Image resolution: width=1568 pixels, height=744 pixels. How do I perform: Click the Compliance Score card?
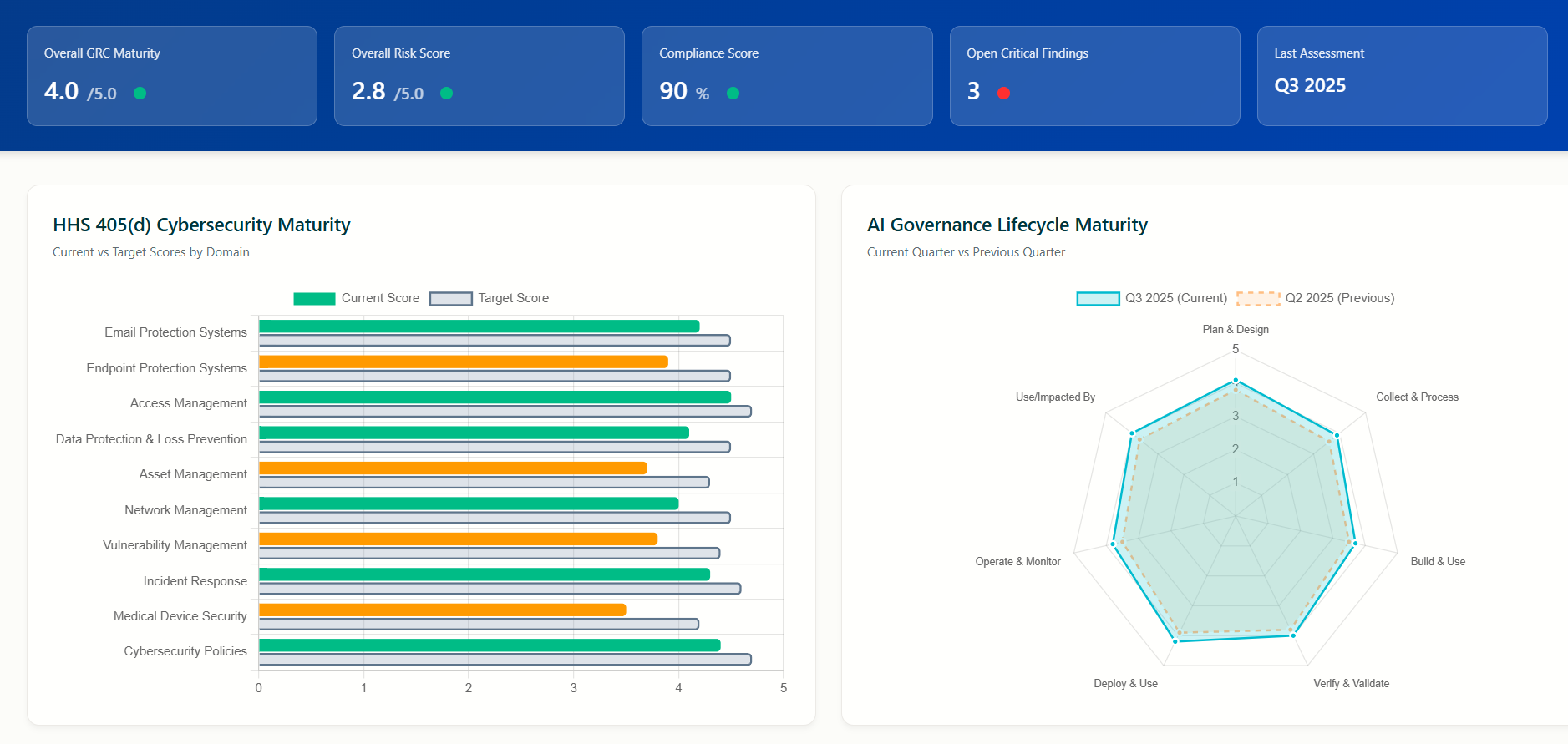point(787,76)
